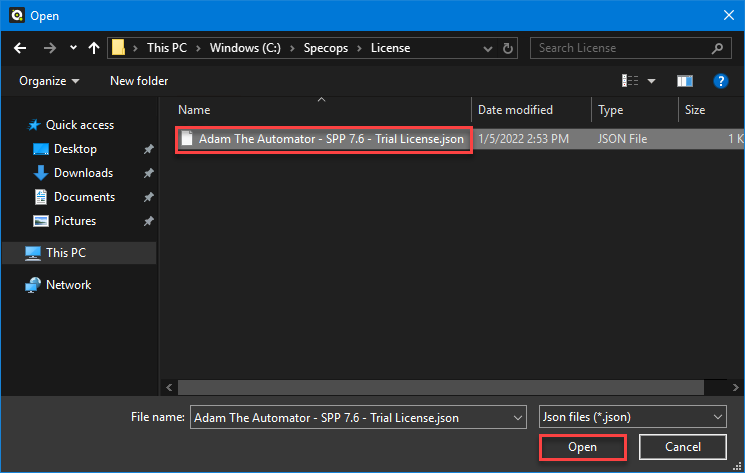Select Network in the navigation pane
Image resolution: width=745 pixels, height=473 pixels.
68,285
